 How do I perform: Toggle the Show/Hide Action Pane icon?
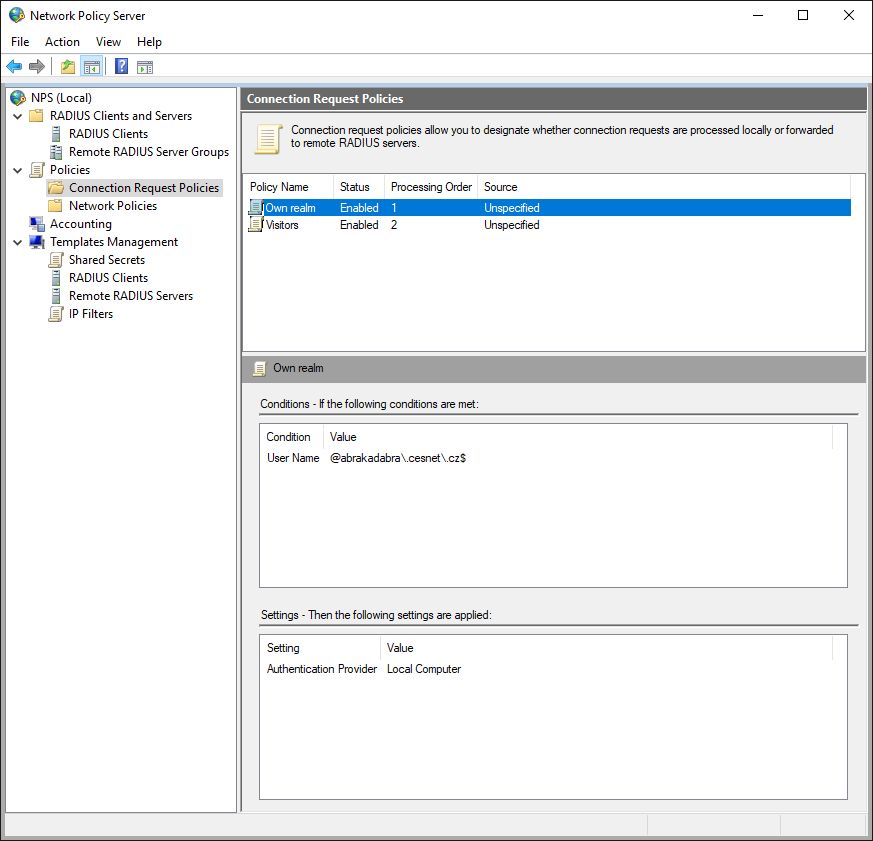[145, 67]
